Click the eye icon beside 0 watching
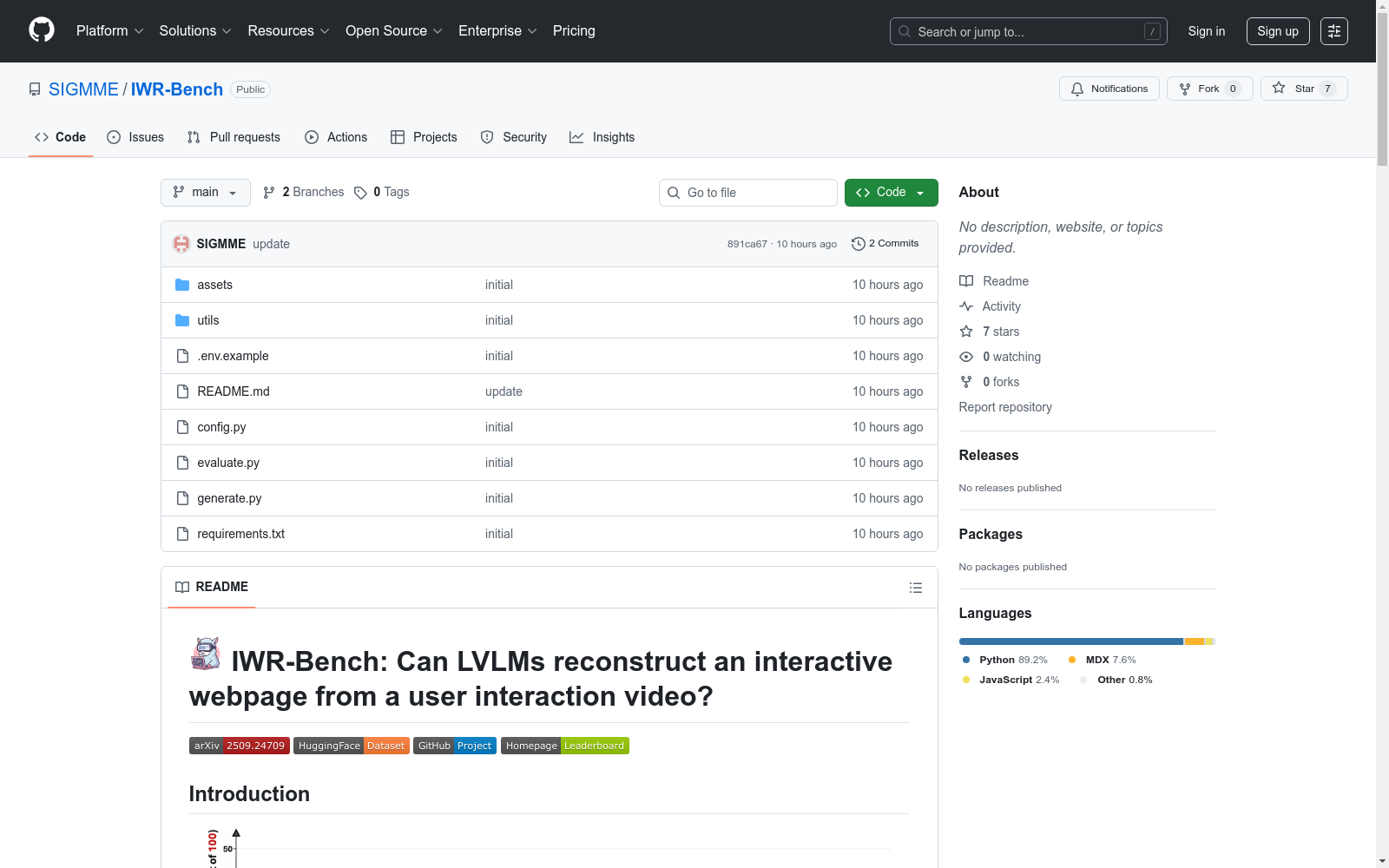Image resolution: width=1389 pixels, height=868 pixels. (966, 357)
